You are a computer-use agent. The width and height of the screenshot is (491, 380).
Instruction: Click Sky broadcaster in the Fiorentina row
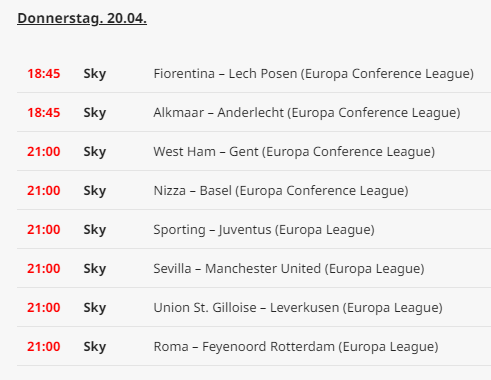click(95, 74)
